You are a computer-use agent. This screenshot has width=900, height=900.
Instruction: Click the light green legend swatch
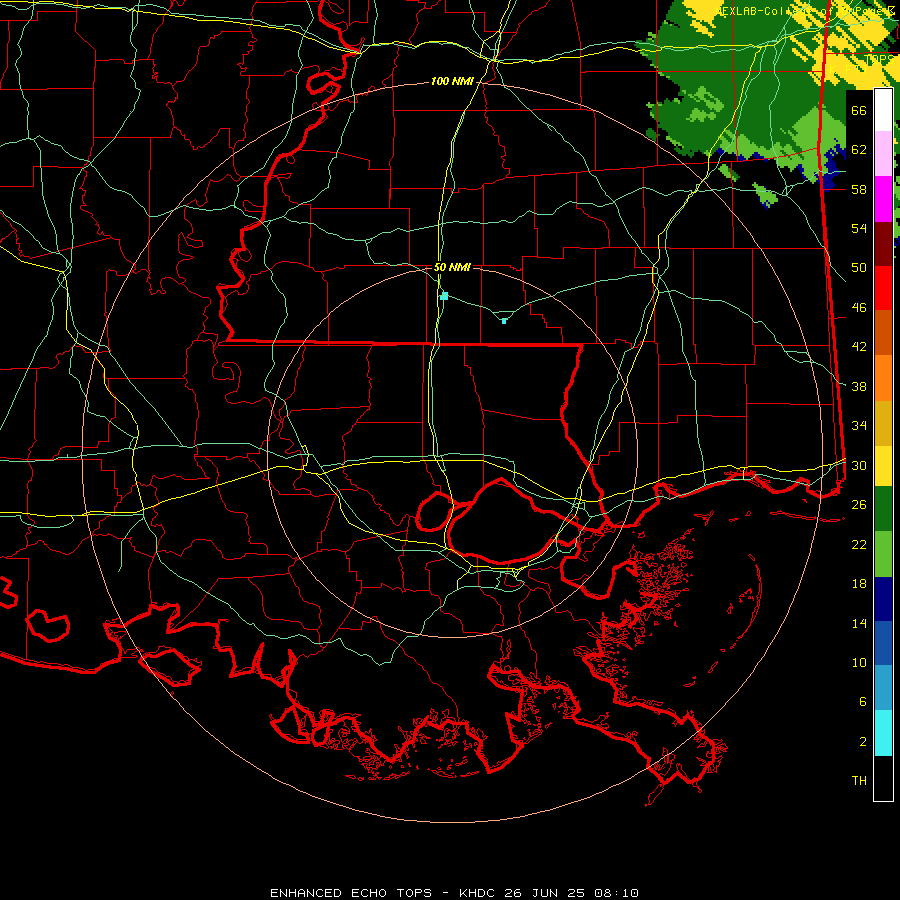tap(883, 554)
